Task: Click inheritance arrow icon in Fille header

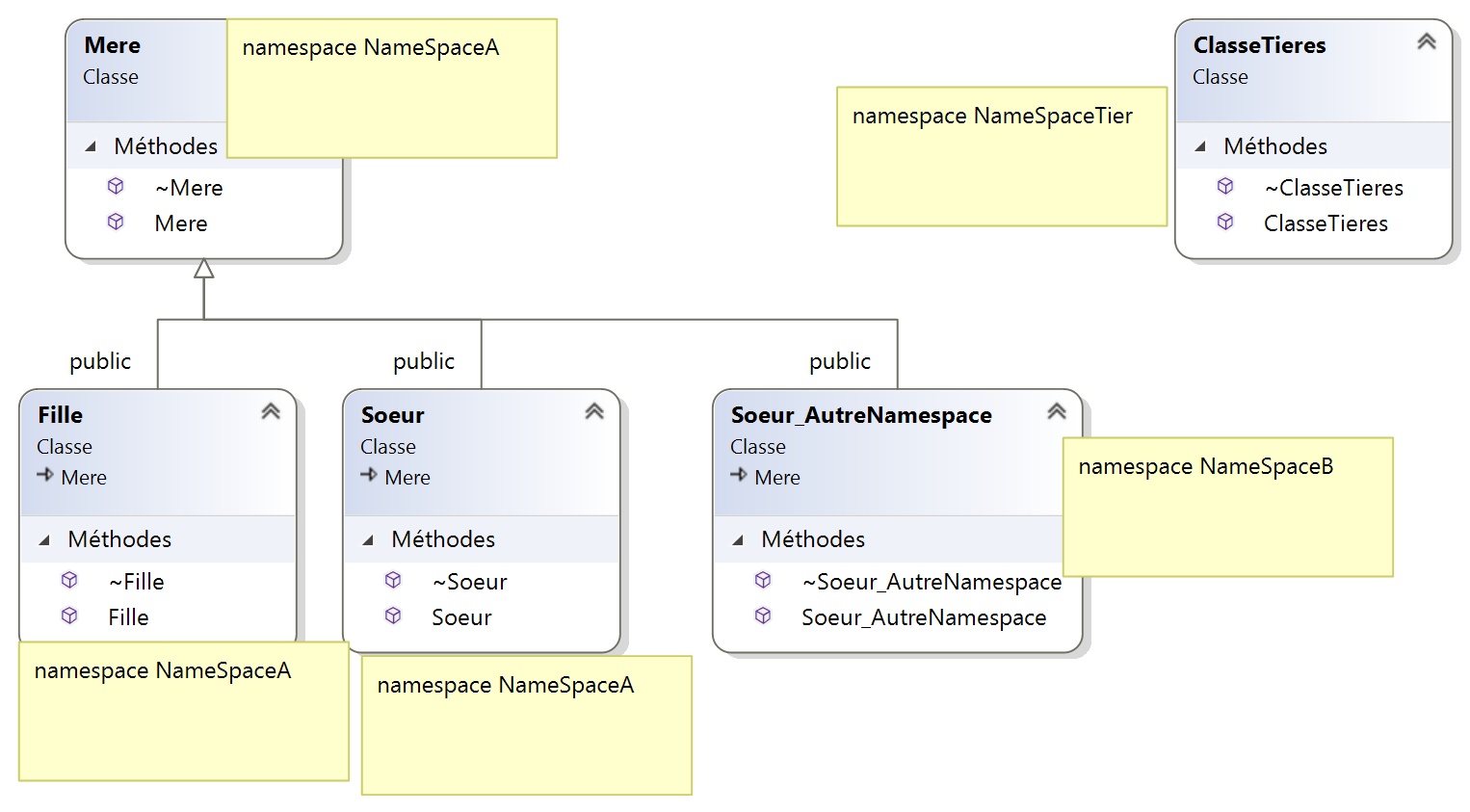Action: [45, 475]
